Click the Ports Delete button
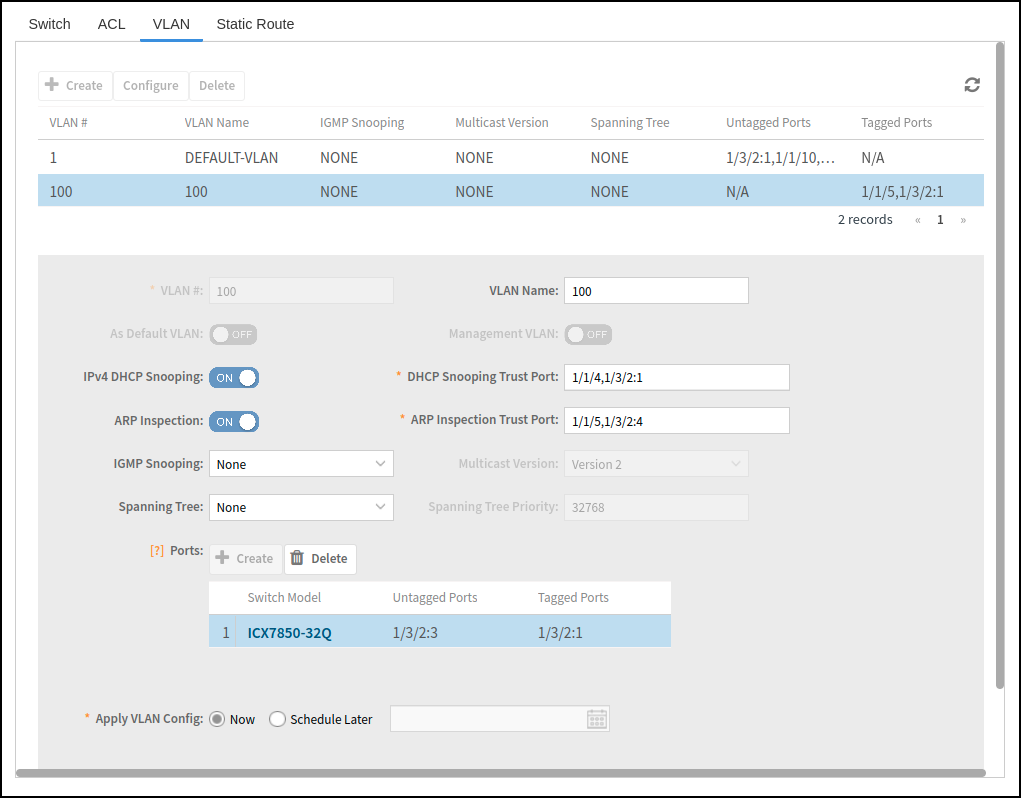 click(x=320, y=559)
